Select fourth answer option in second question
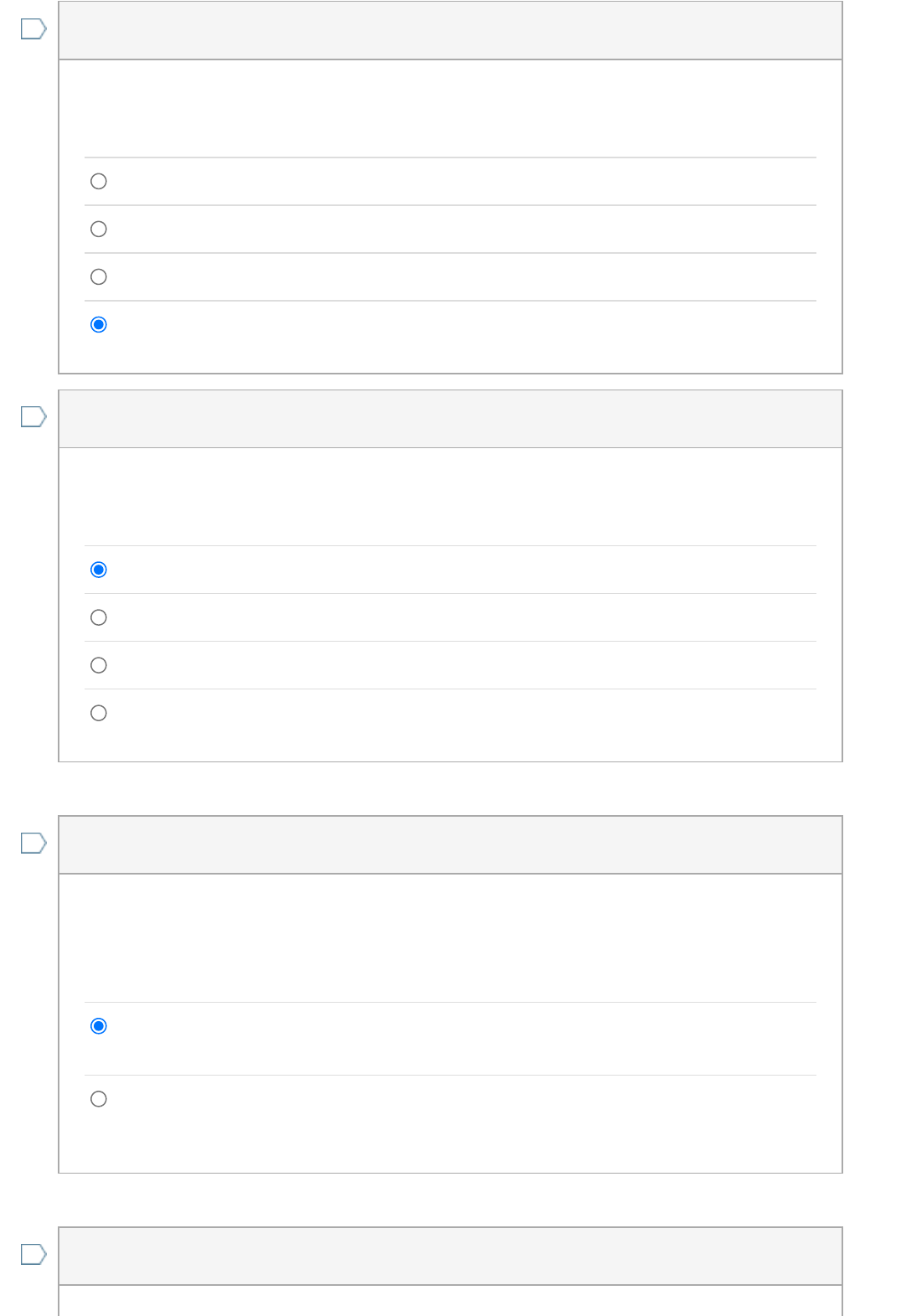 click(x=99, y=714)
